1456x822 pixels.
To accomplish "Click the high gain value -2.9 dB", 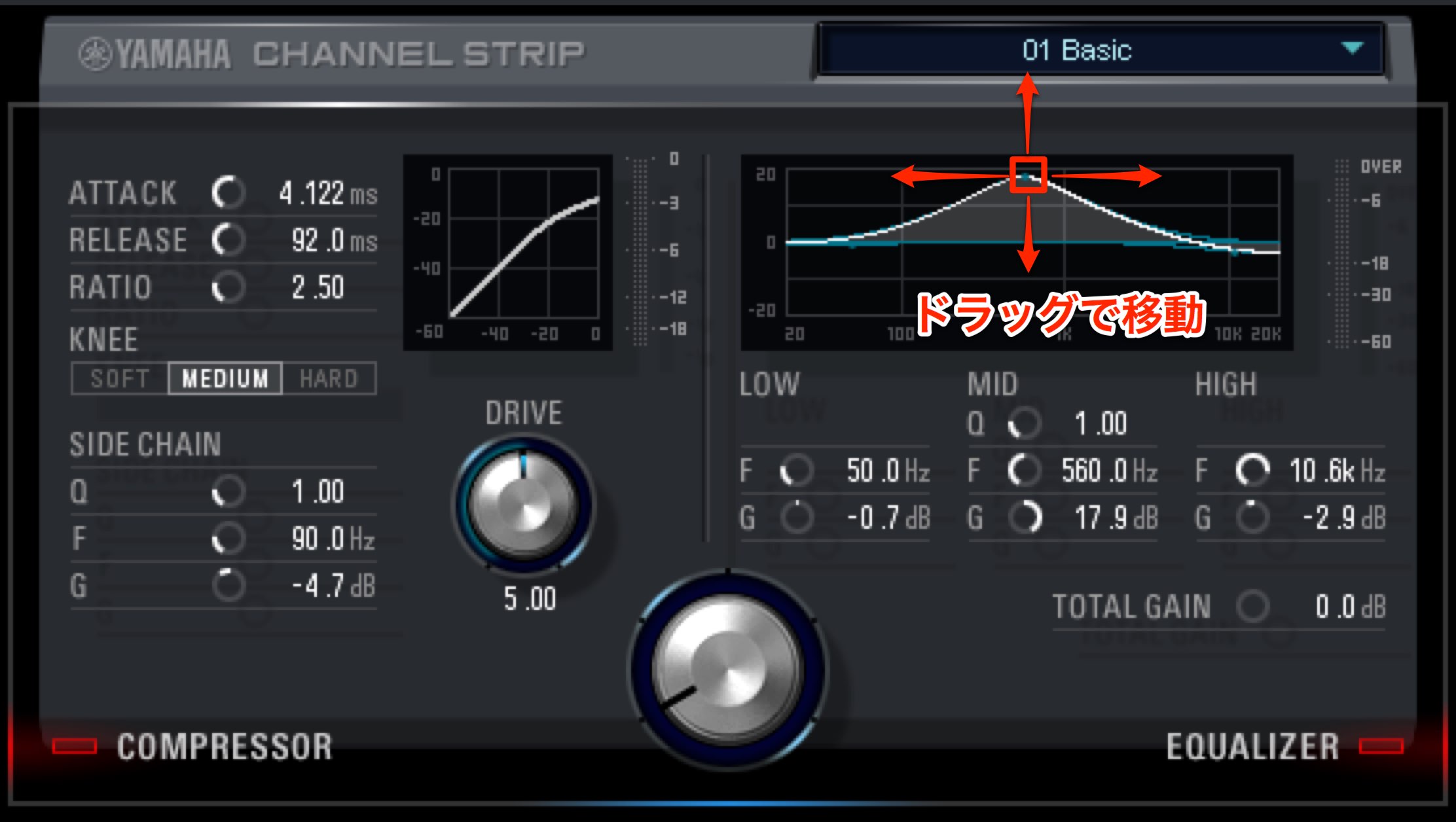I will point(1344,518).
